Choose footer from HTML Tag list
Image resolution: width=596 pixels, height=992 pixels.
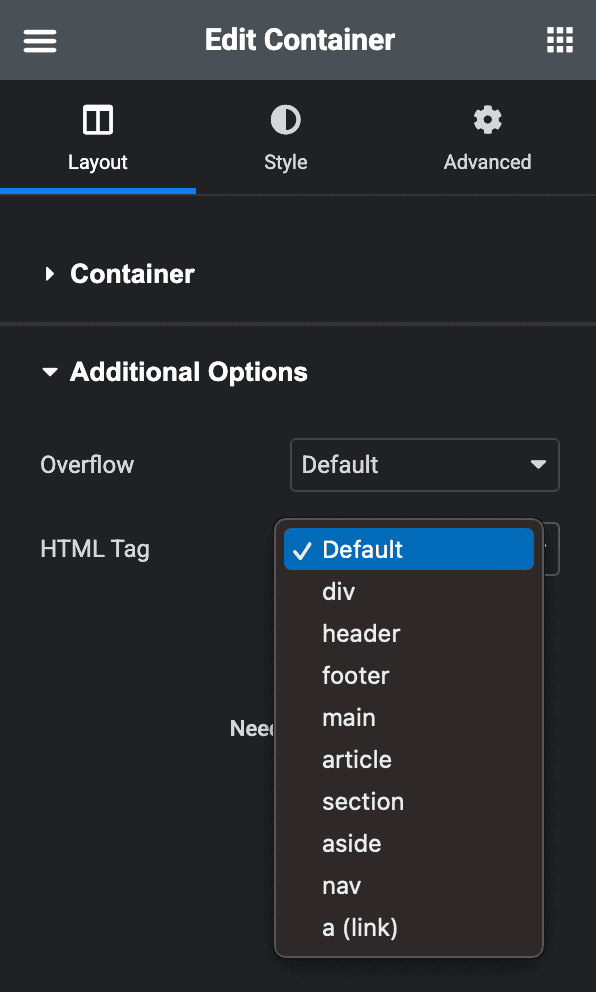[x=409, y=676]
